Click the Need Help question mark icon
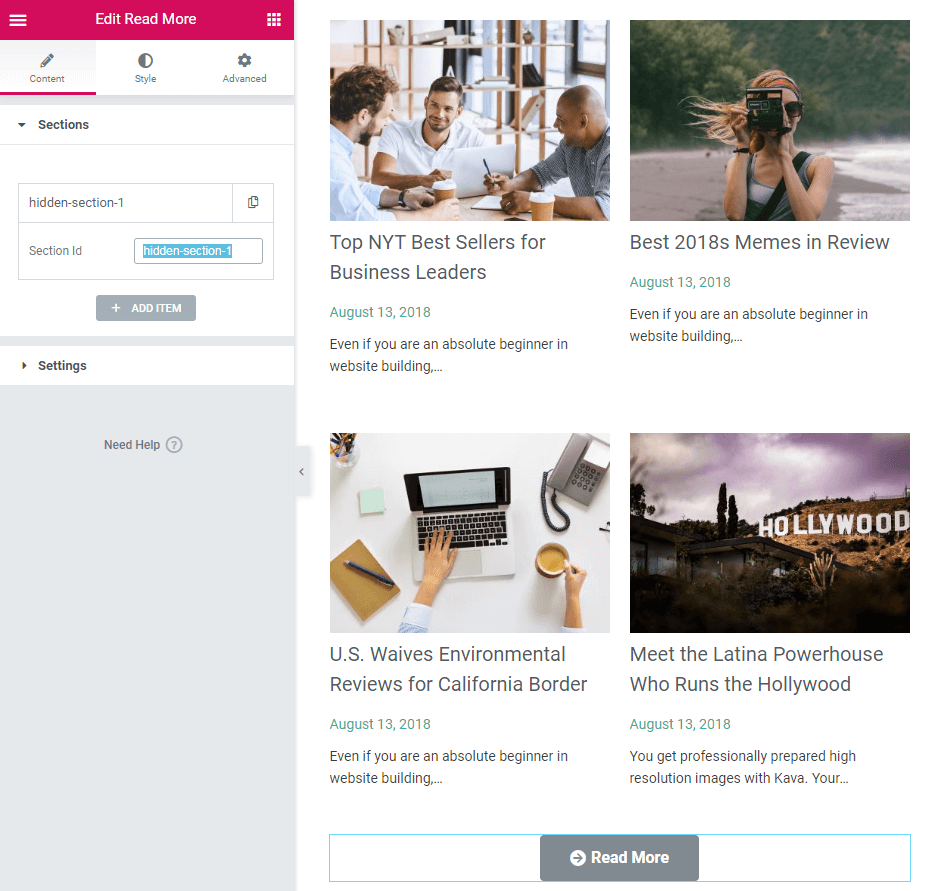The height and width of the screenshot is (891, 925). 174,444
